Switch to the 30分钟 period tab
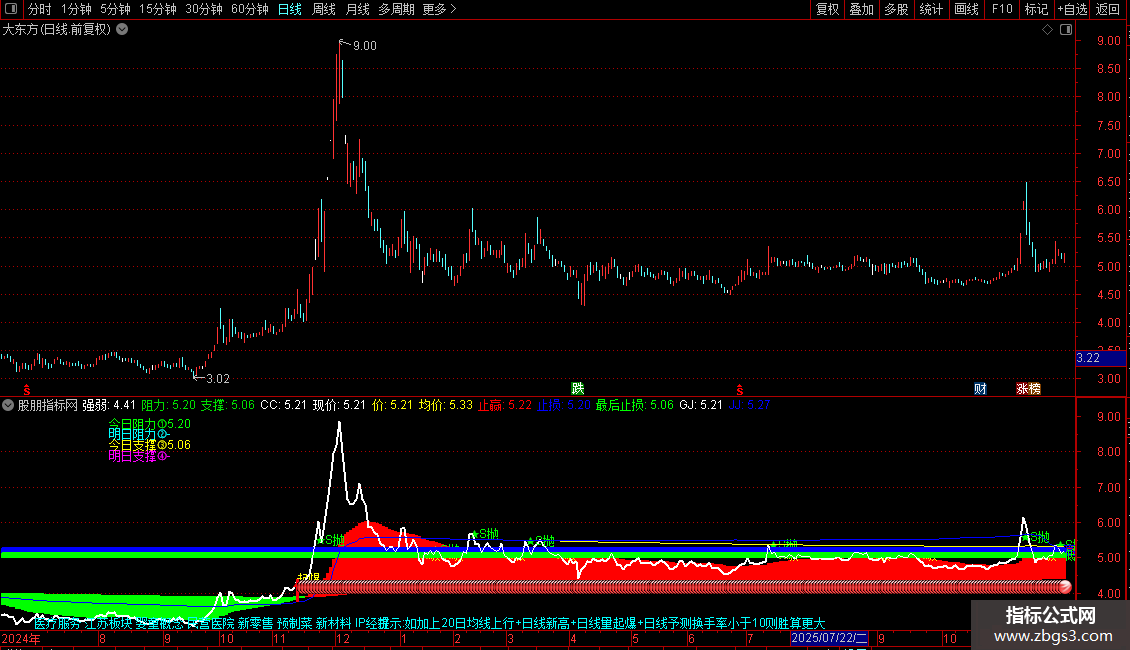This screenshot has height=650, width=1130. coord(204,9)
